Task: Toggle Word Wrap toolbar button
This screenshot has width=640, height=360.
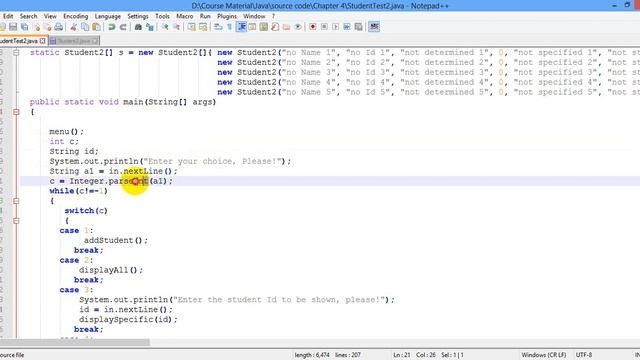Action: coord(218,27)
